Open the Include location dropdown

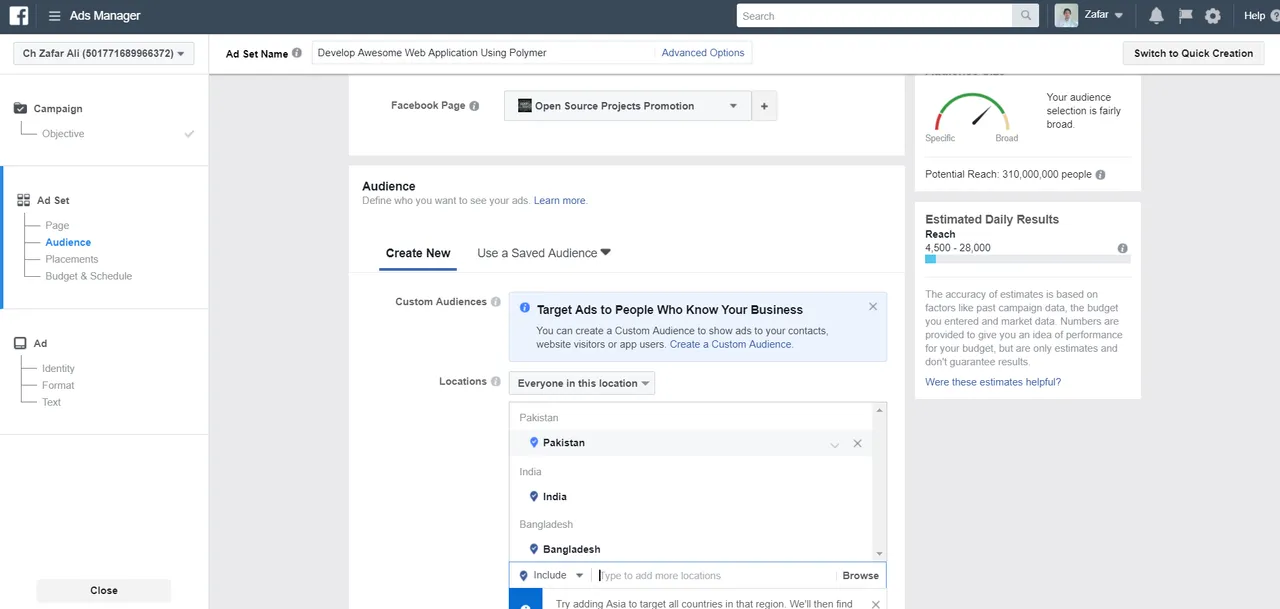point(551,575)
